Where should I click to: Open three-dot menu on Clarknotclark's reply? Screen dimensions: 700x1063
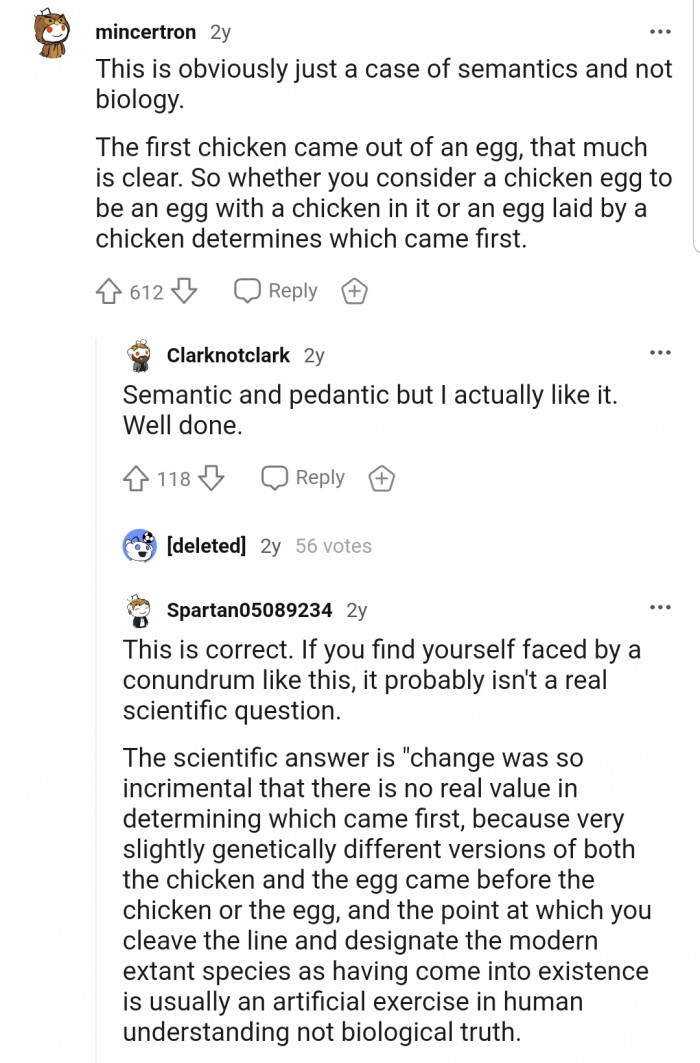[660, 353]
